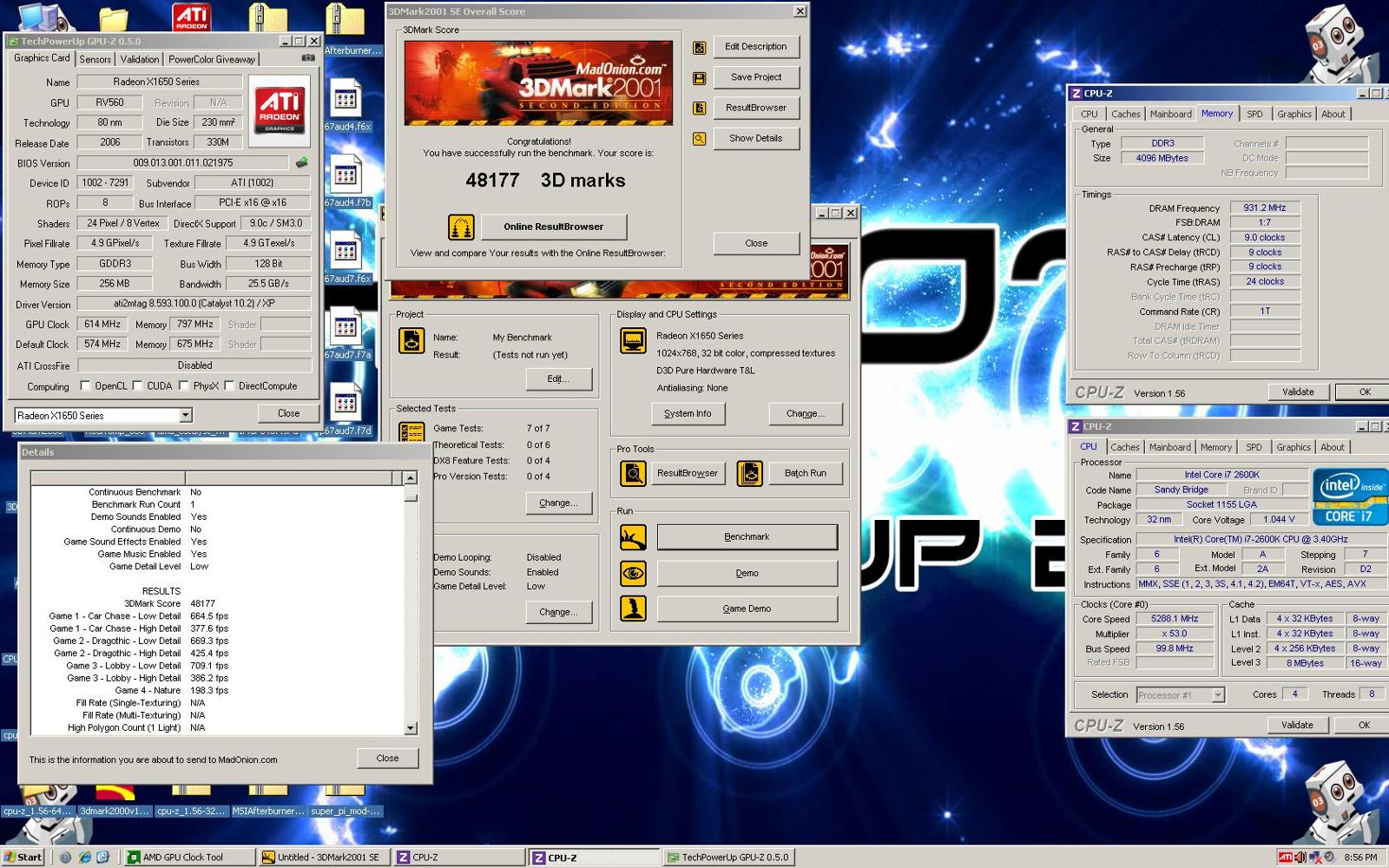
Task: Click the Details list scroll up arrow
Action: 411,478
